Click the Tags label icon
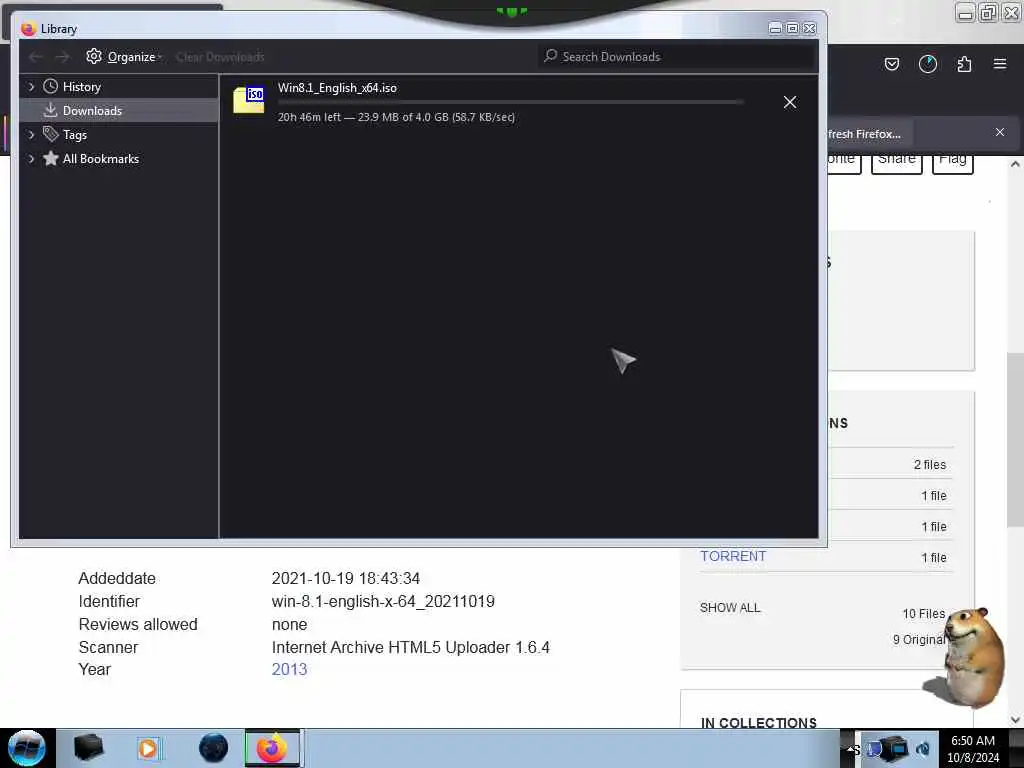Screen dimensions: 1024x768 (x=50, y=134)
